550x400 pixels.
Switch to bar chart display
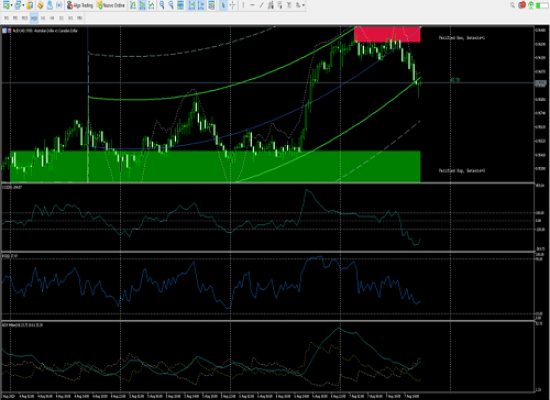(133, 5)
